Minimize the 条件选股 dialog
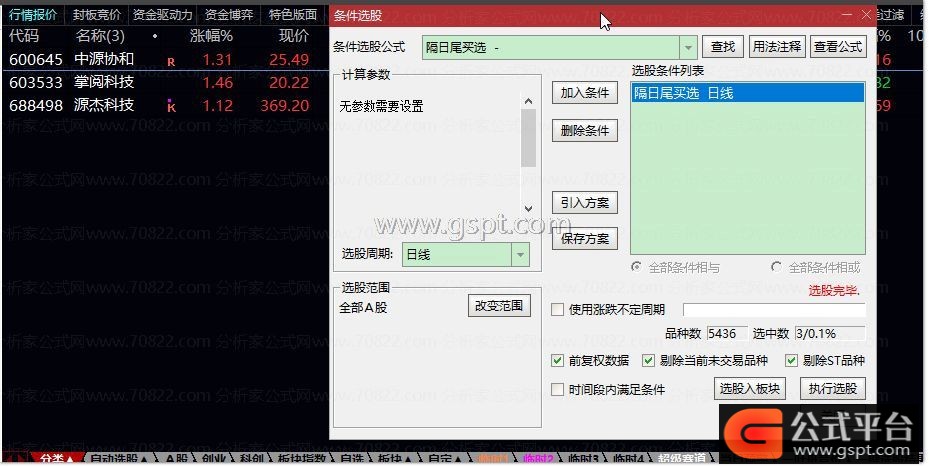This screenshot has height=467, width=929. 845,15
